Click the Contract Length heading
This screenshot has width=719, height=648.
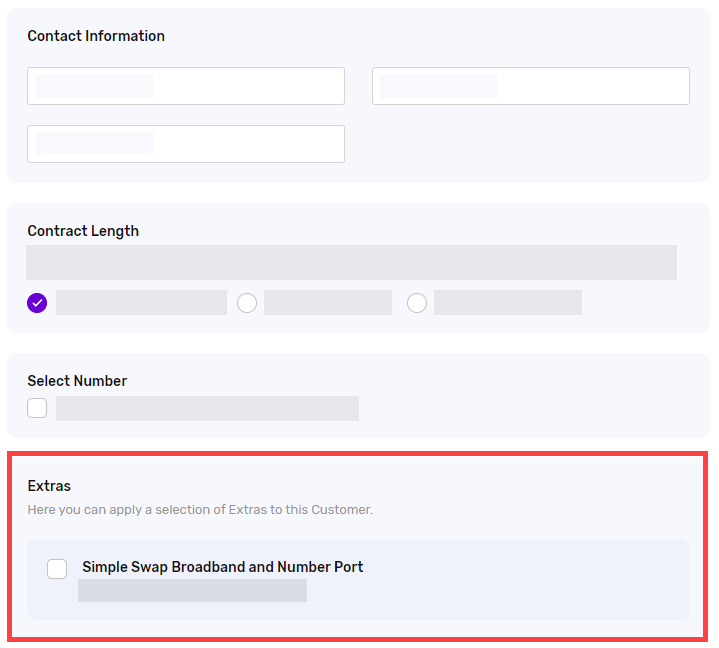[x=83, y=231]
